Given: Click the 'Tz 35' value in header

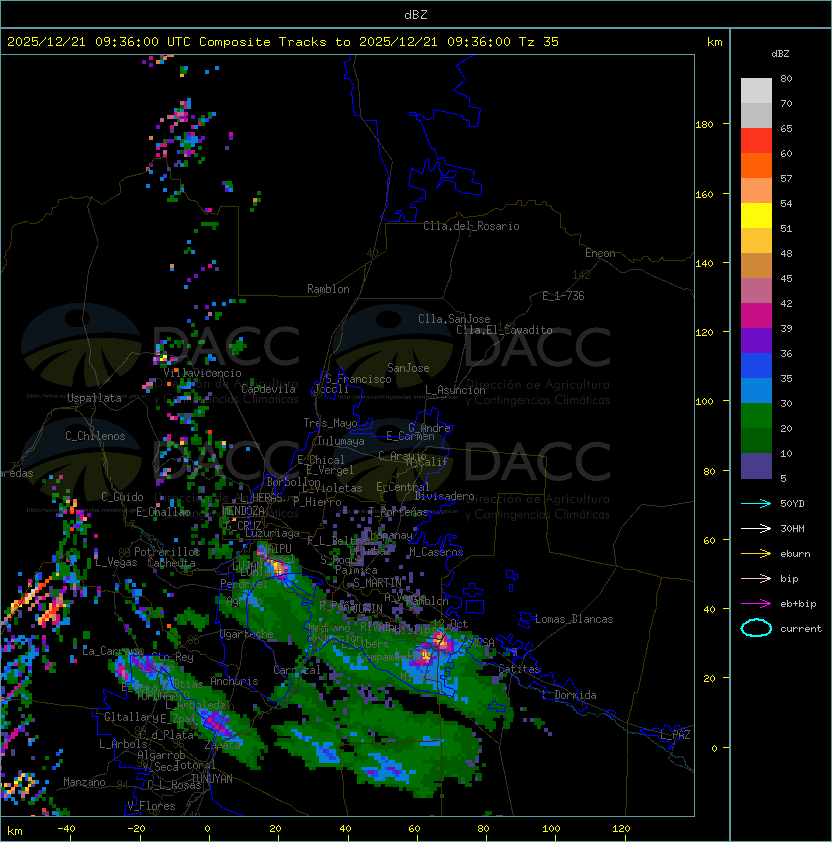Looking at the screenshot, I should coord(539,42).
